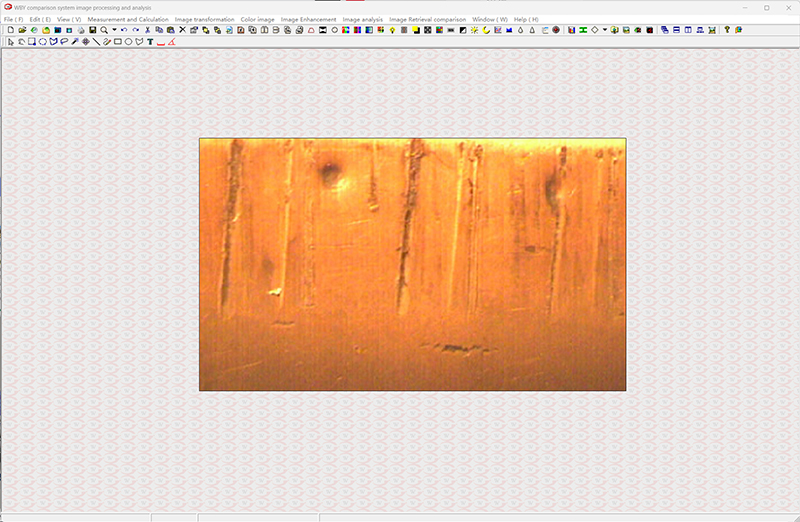Viewport: 800px width, 522px height.
Task: Click the Open folder icon
Action: [x=22, y=30]
